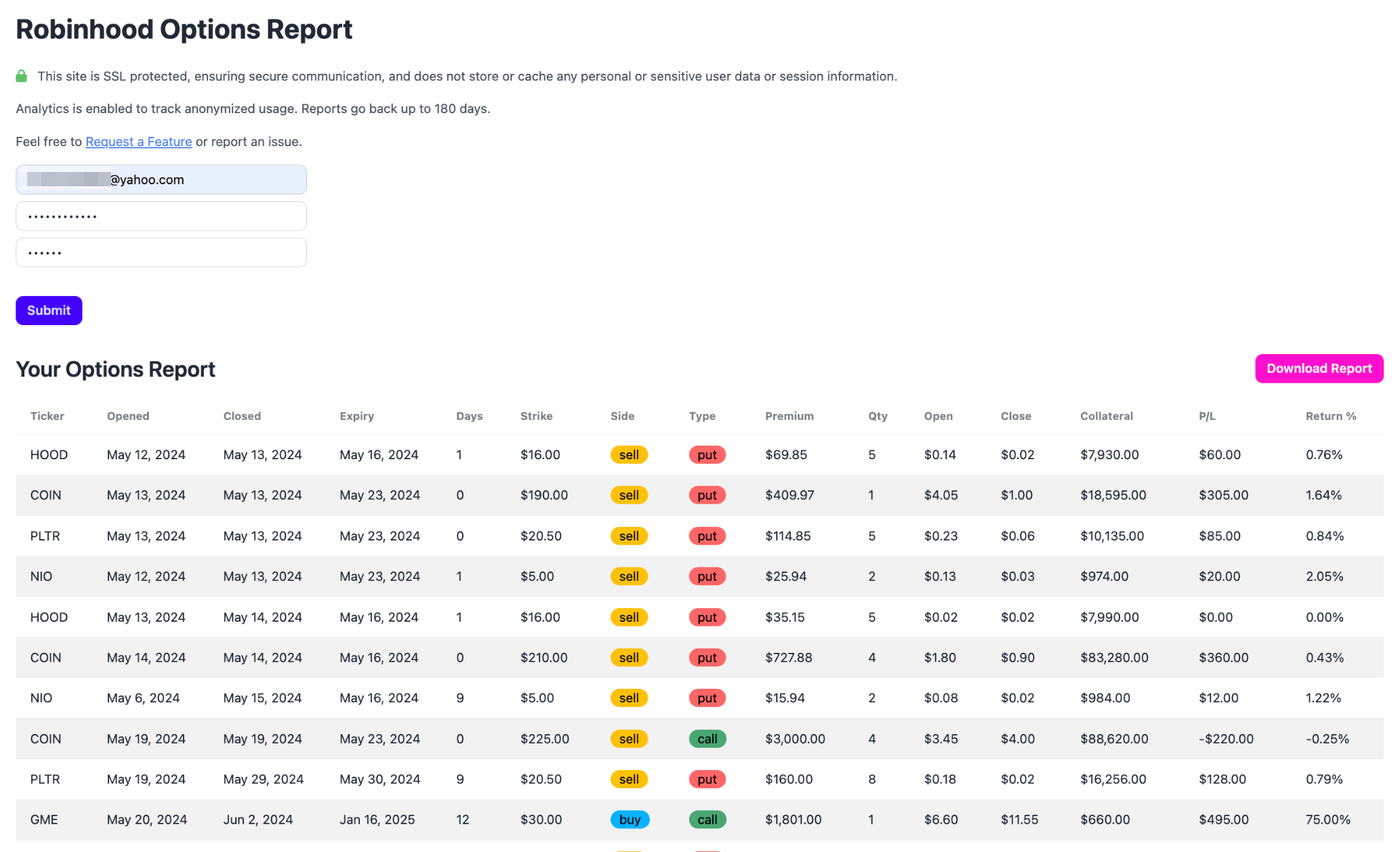This screenshot has height=852, width=1400.
Task: Click the Expiry column header
Action: (x=357, y=416)
